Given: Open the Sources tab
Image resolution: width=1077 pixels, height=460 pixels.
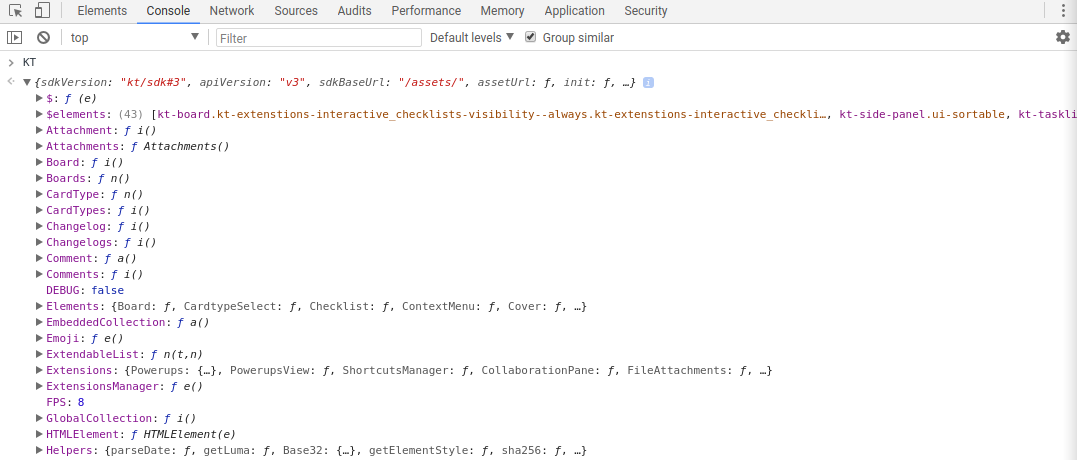Looking at the screenshot, I should (x=296, y=11).
